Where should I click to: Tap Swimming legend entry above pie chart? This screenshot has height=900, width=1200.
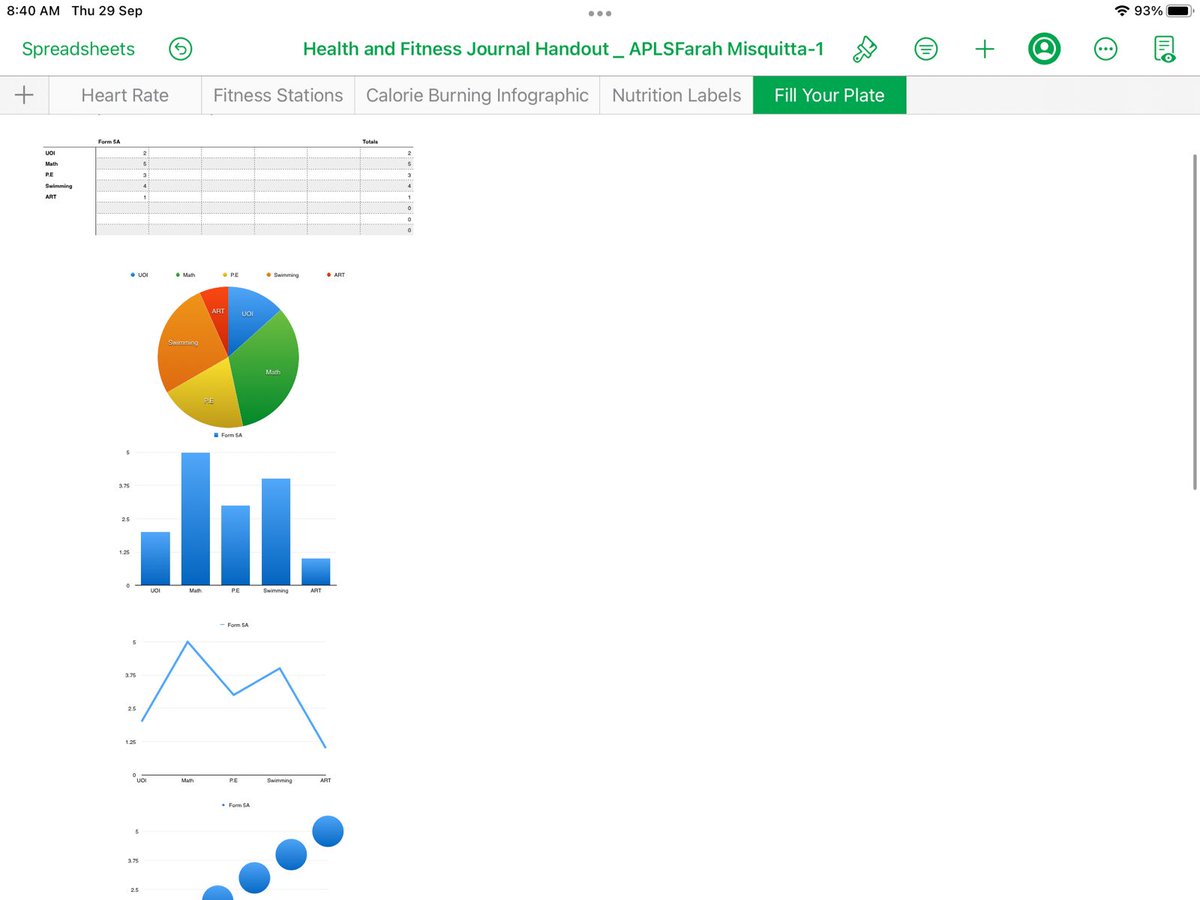pos(282,274)
